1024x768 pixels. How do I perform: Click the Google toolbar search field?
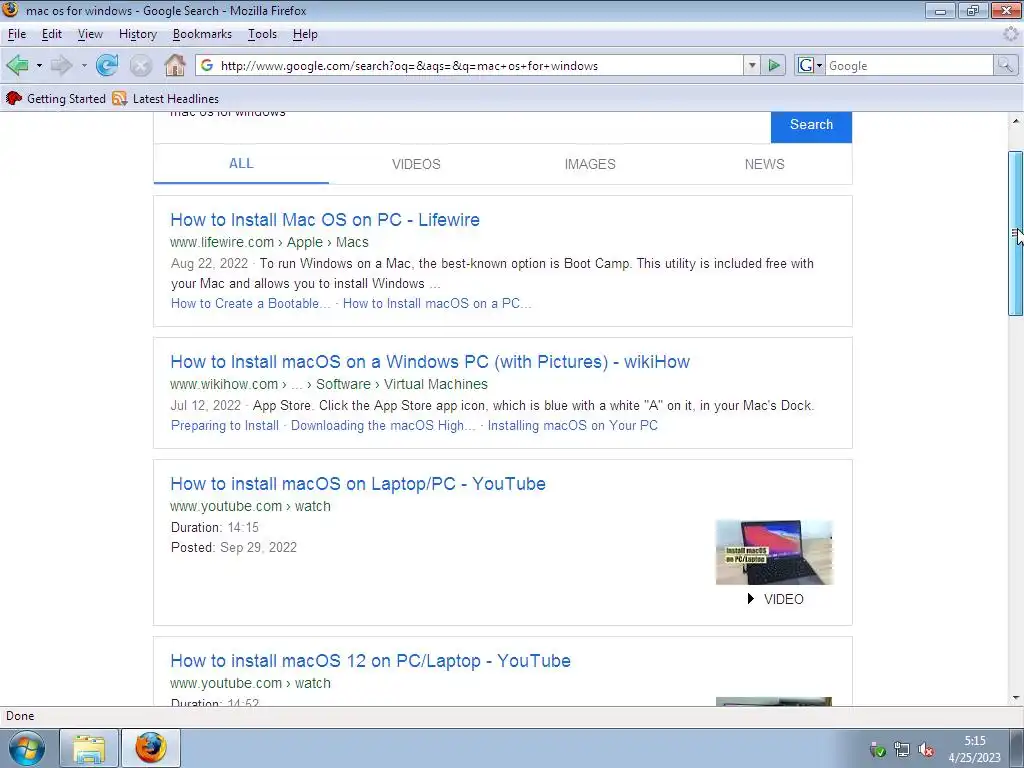(909, 65)
